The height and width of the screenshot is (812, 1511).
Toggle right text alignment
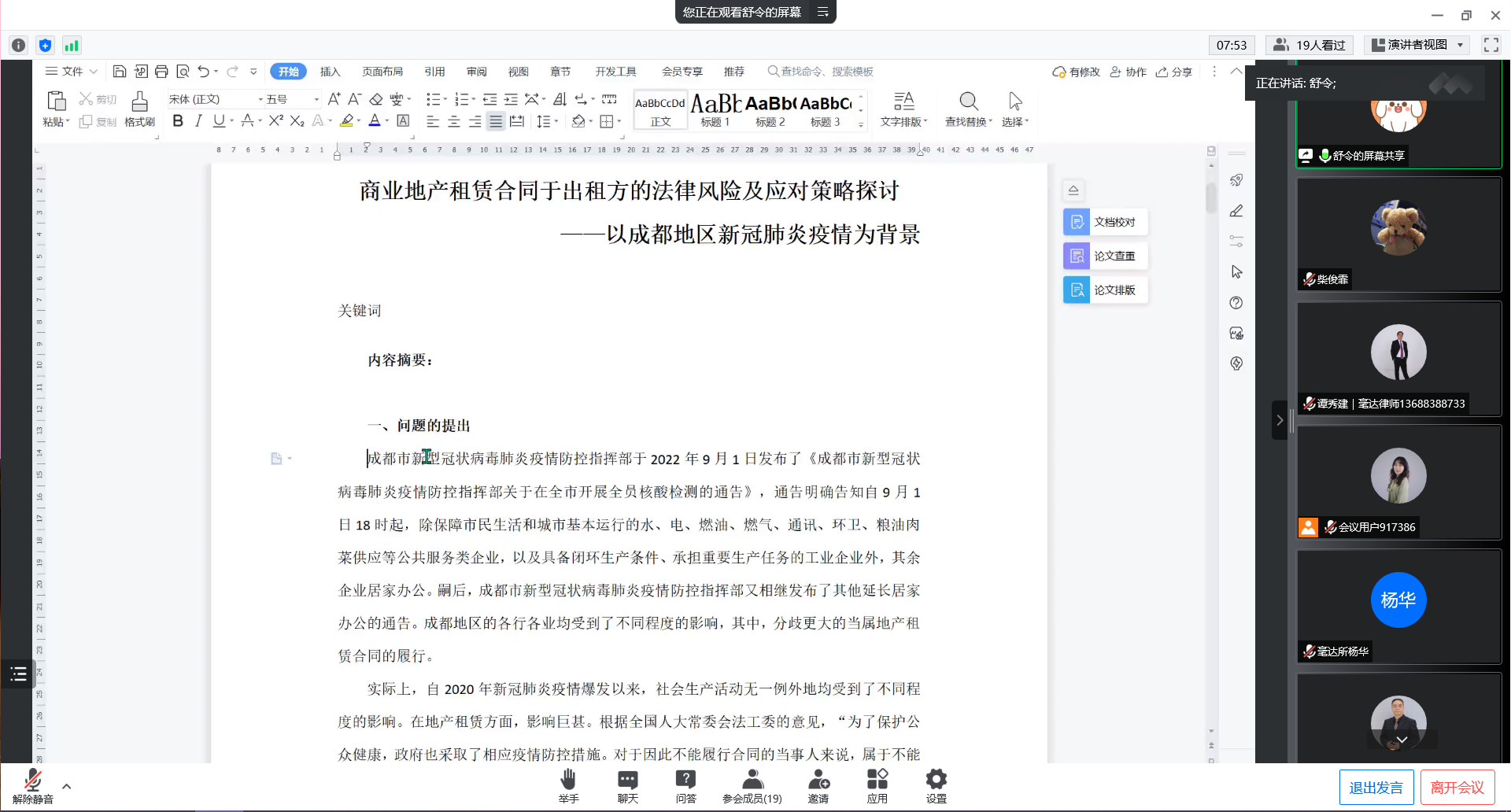(475, 121)
